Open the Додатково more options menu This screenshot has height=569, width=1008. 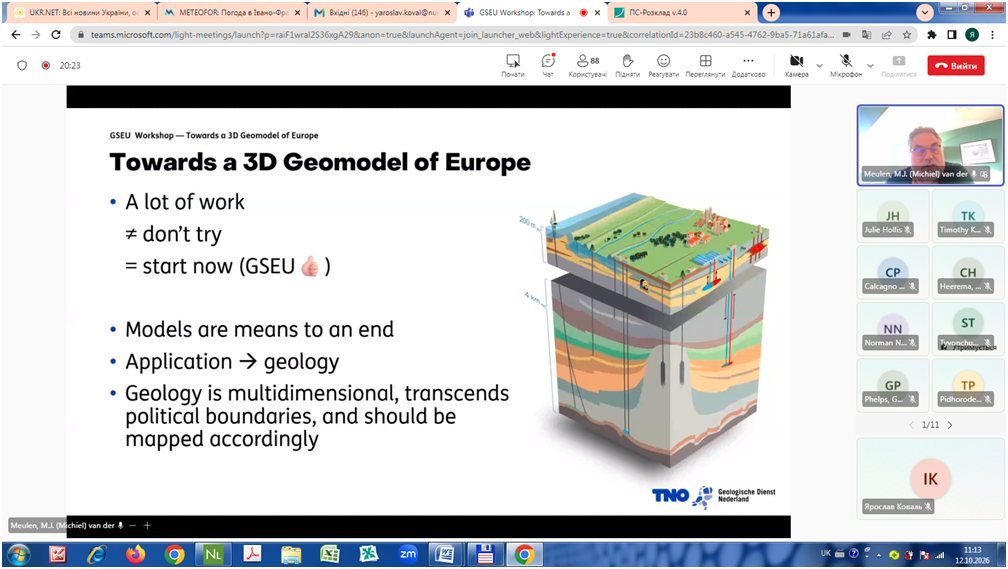[x=748, y=66]
